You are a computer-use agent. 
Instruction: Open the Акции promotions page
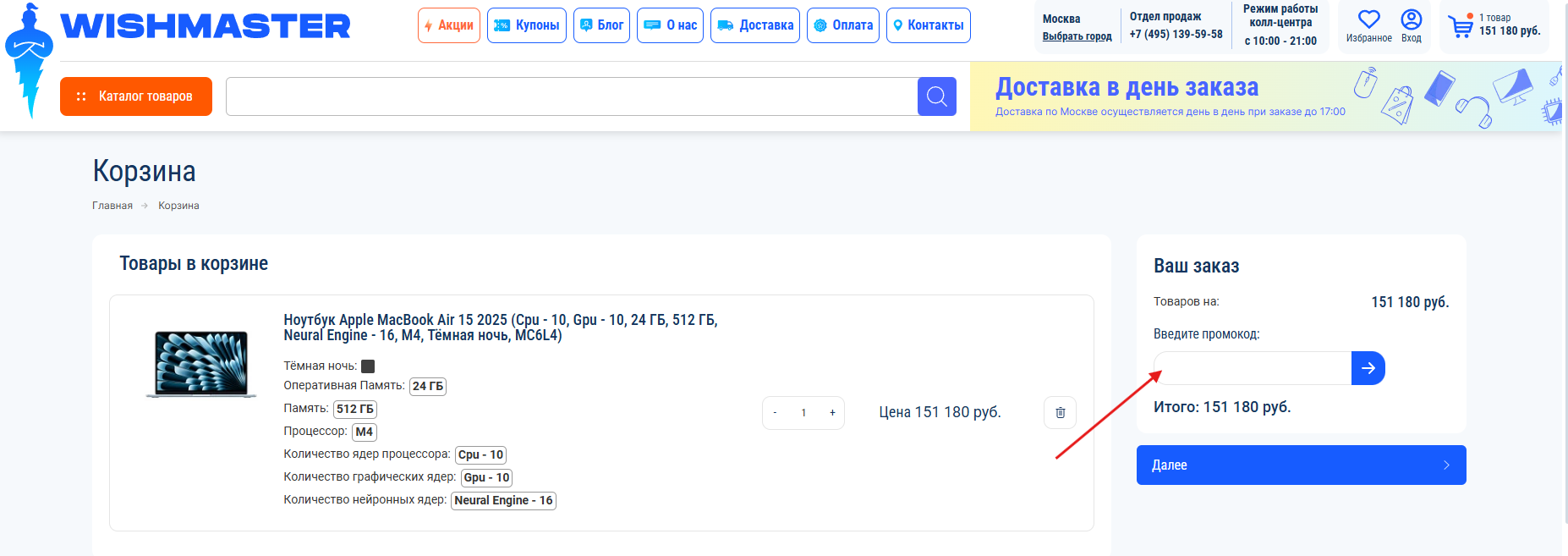[449, 25]
